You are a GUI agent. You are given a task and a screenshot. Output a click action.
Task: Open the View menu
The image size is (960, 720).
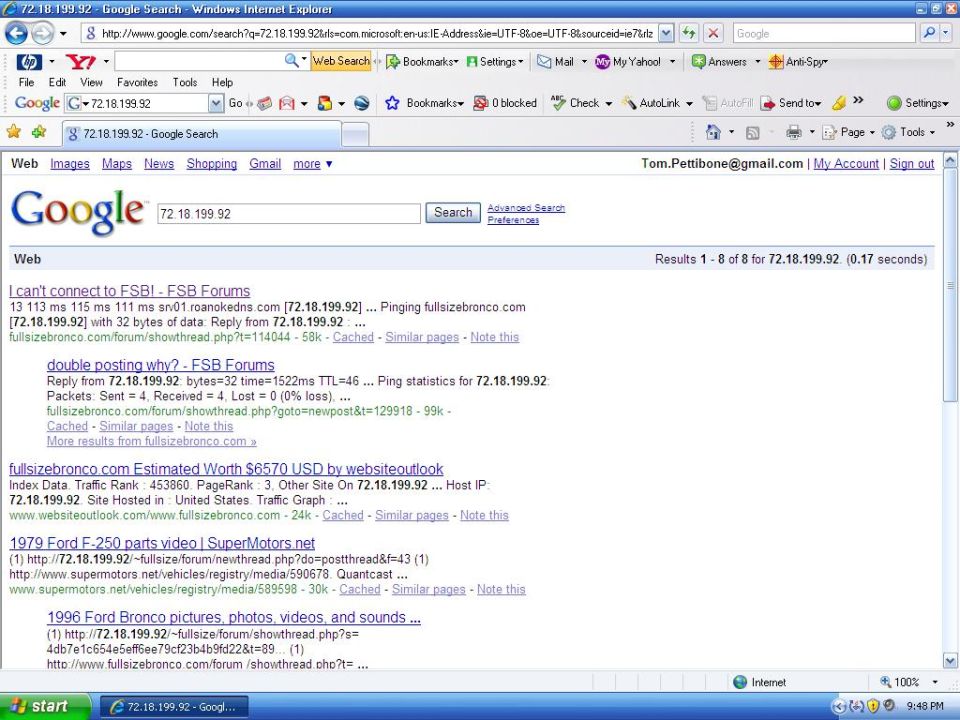pos(91,82)
